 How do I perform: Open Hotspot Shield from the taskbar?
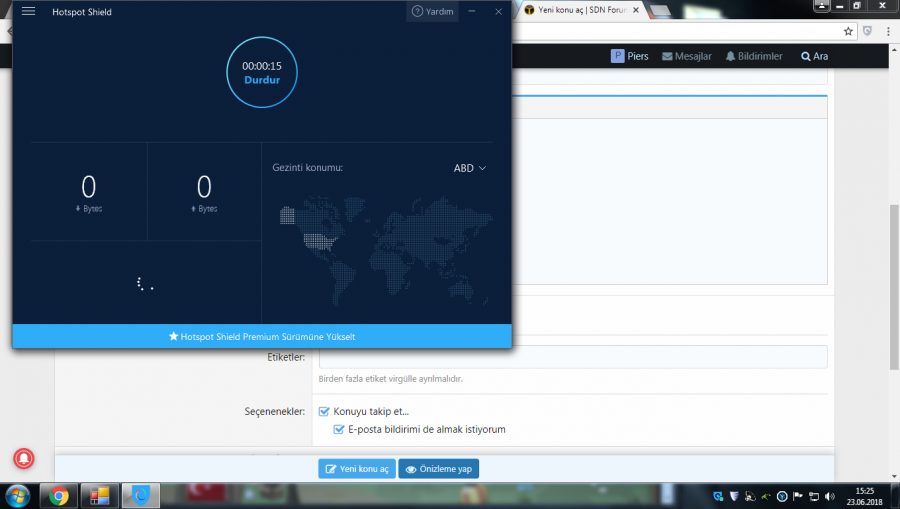[x=141, y=496]
